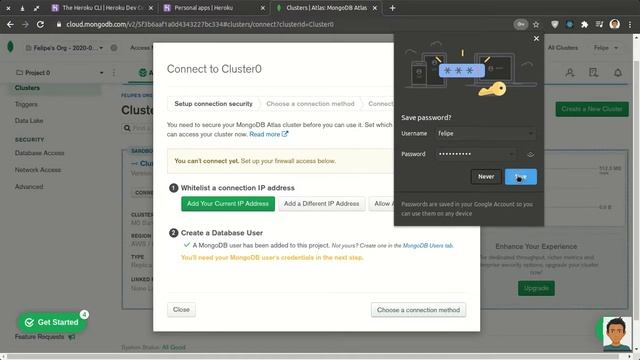Switch to Personal apps Heroku tab
Image resolution: width=640 pixels, height=360 pixels.
click(213, 8)
